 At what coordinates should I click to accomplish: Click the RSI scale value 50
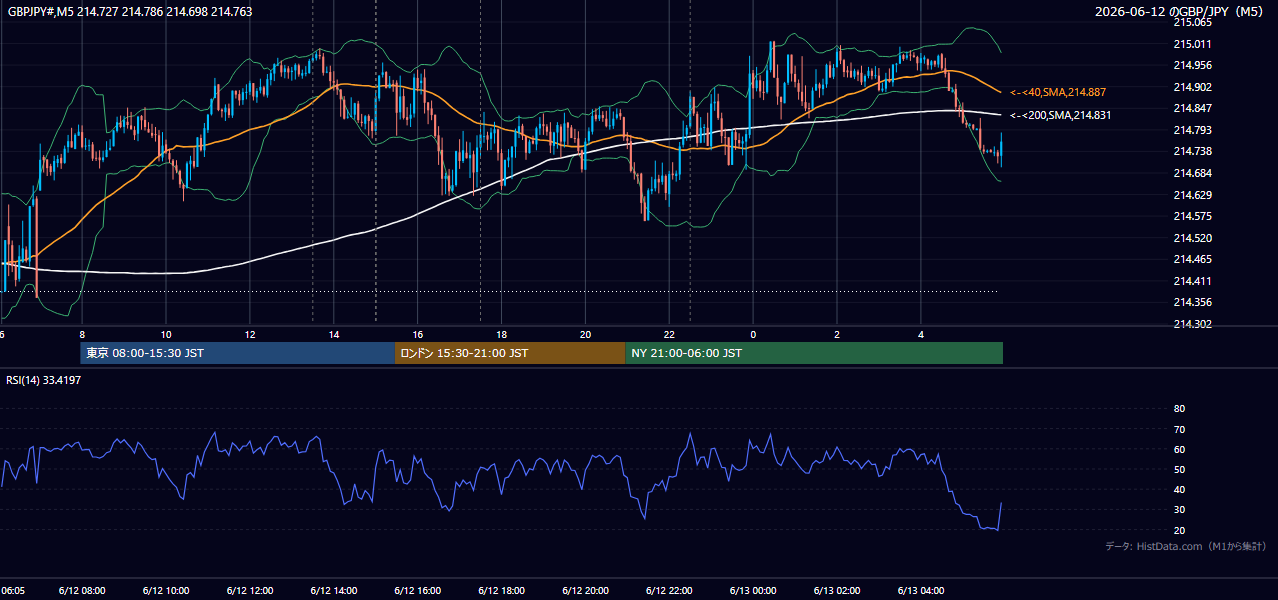pos(1179,469)
